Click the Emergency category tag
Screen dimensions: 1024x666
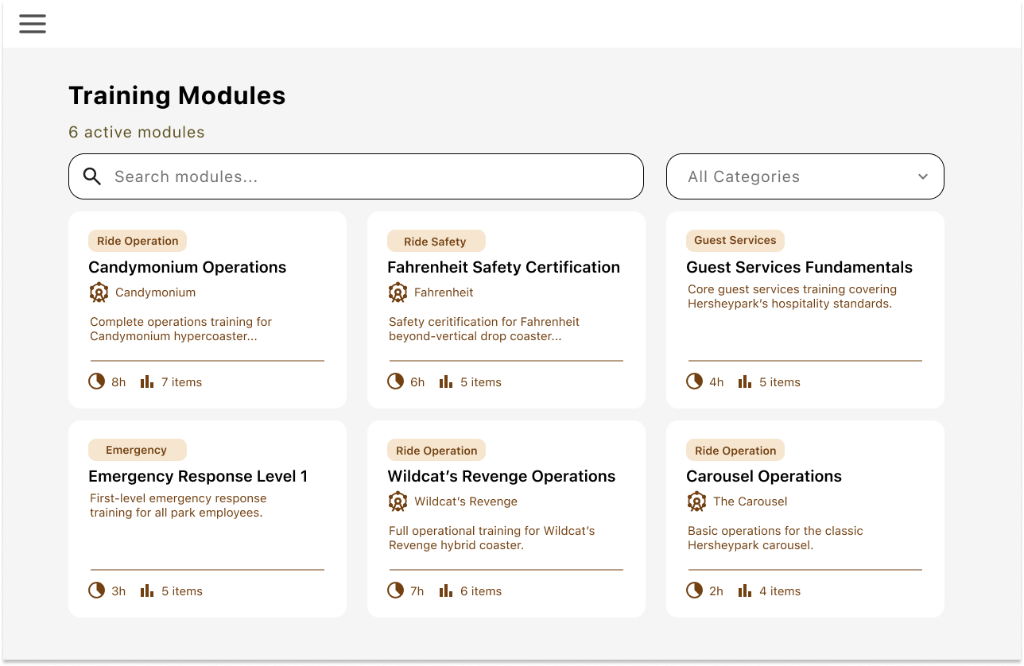click(137, 450)
